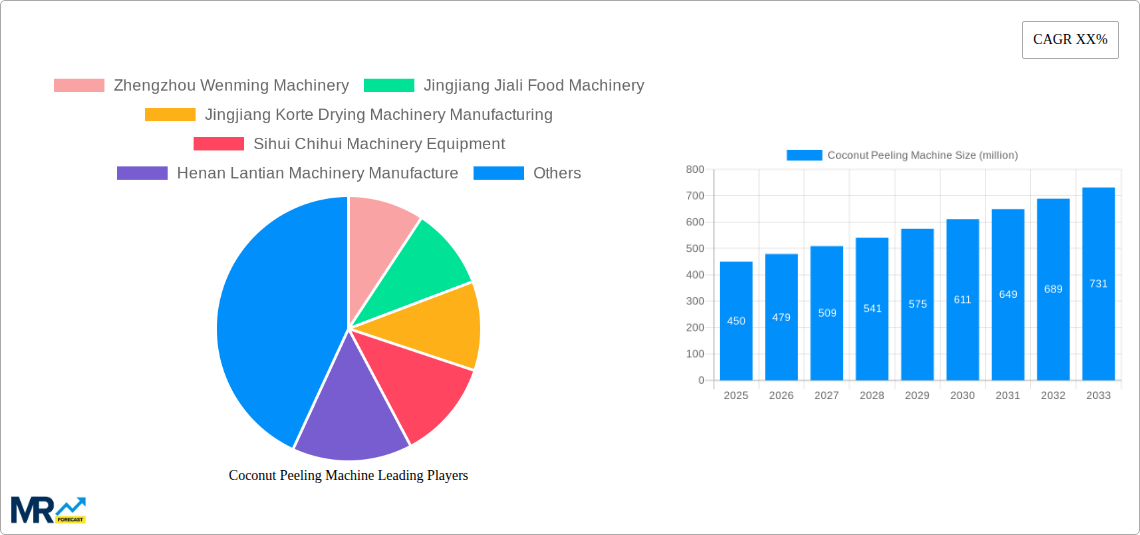Click Coconut Peeling Machine Leading Players caption
Viewport: 1140px width, 535px height.
tap(348, 475)
